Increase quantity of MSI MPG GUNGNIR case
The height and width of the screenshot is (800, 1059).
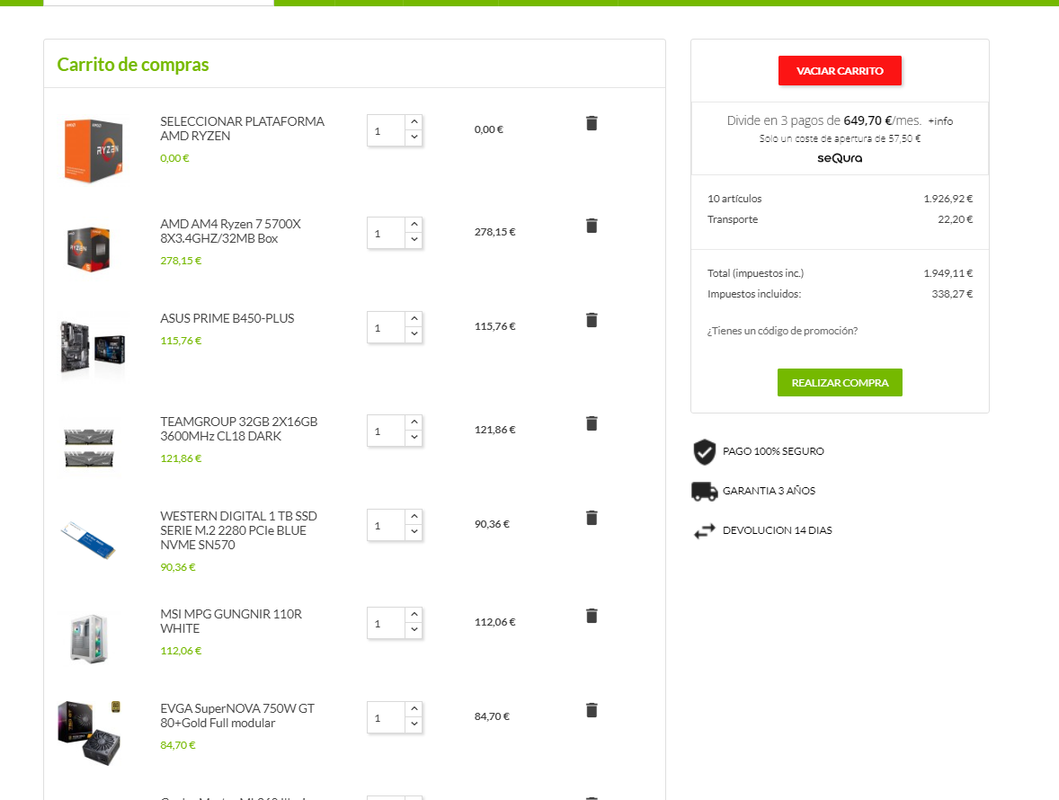(x=414, y=615)
